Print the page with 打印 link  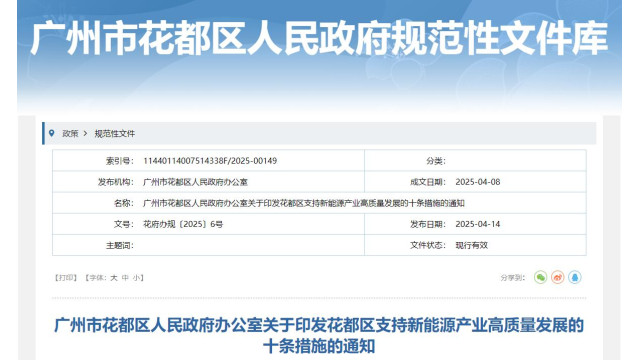tap(66, 278)
